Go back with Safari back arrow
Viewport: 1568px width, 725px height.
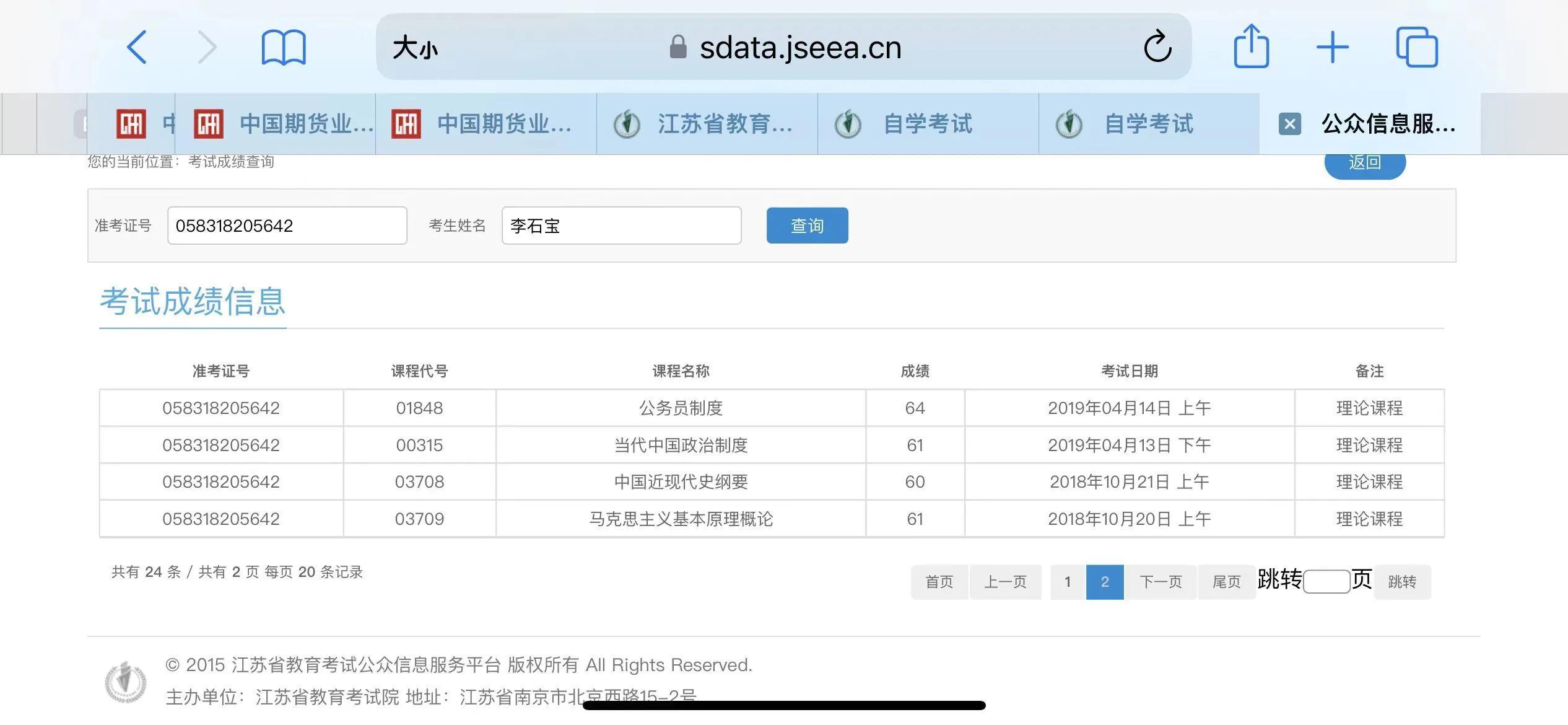click(x=136, y=47)
